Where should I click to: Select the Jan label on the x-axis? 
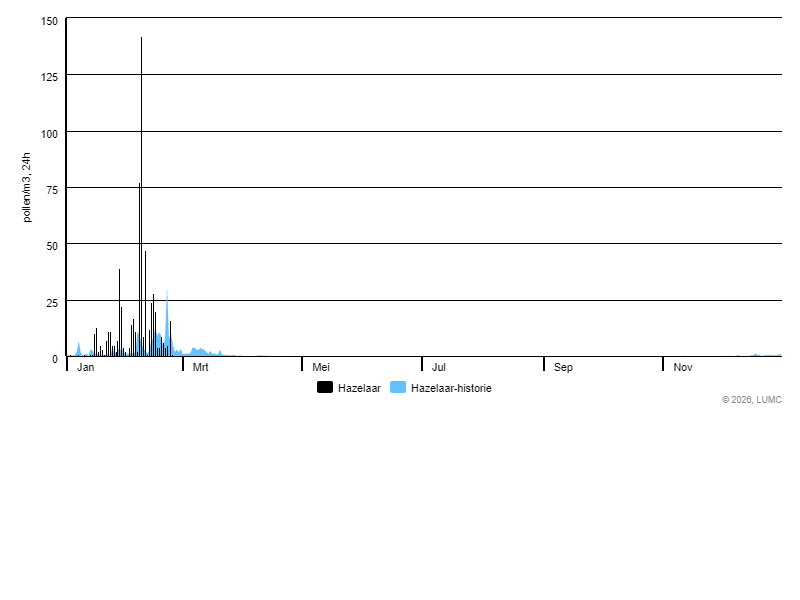point(86,368)
